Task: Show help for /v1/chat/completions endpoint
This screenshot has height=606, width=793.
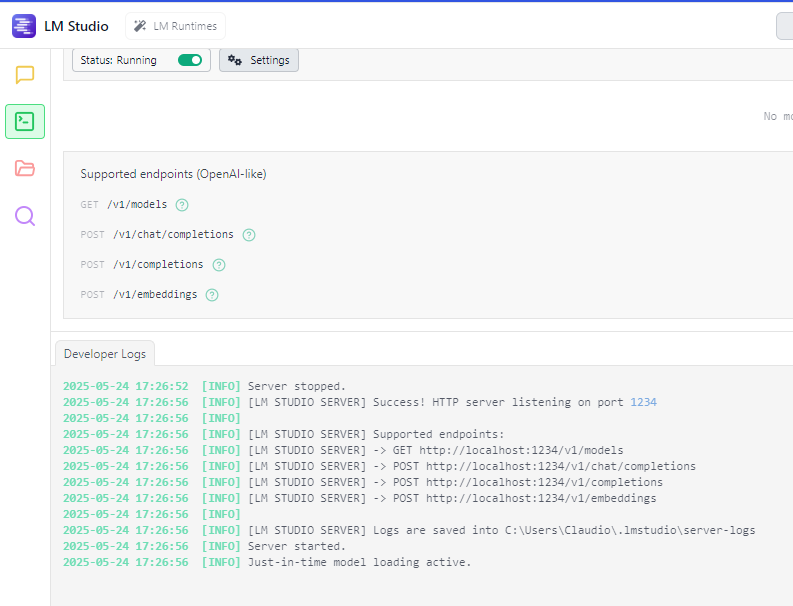Action: tap(249, 235)
